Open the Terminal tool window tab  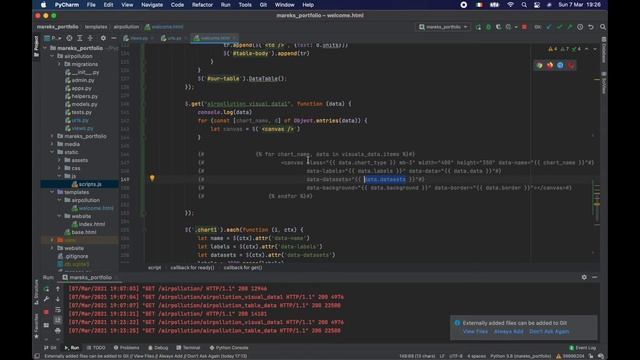(188, 348)
